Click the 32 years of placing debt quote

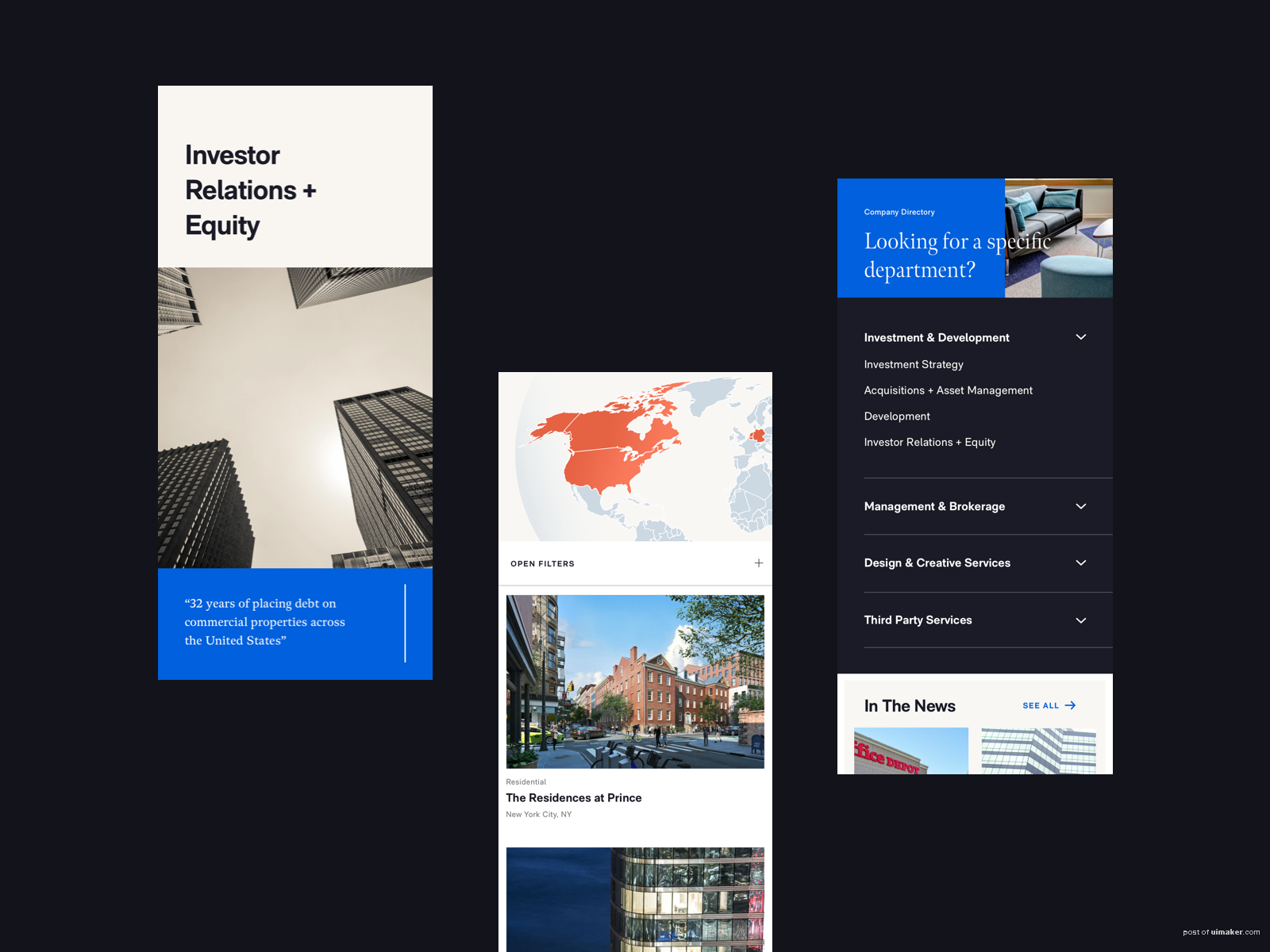(x=265, y=622)
